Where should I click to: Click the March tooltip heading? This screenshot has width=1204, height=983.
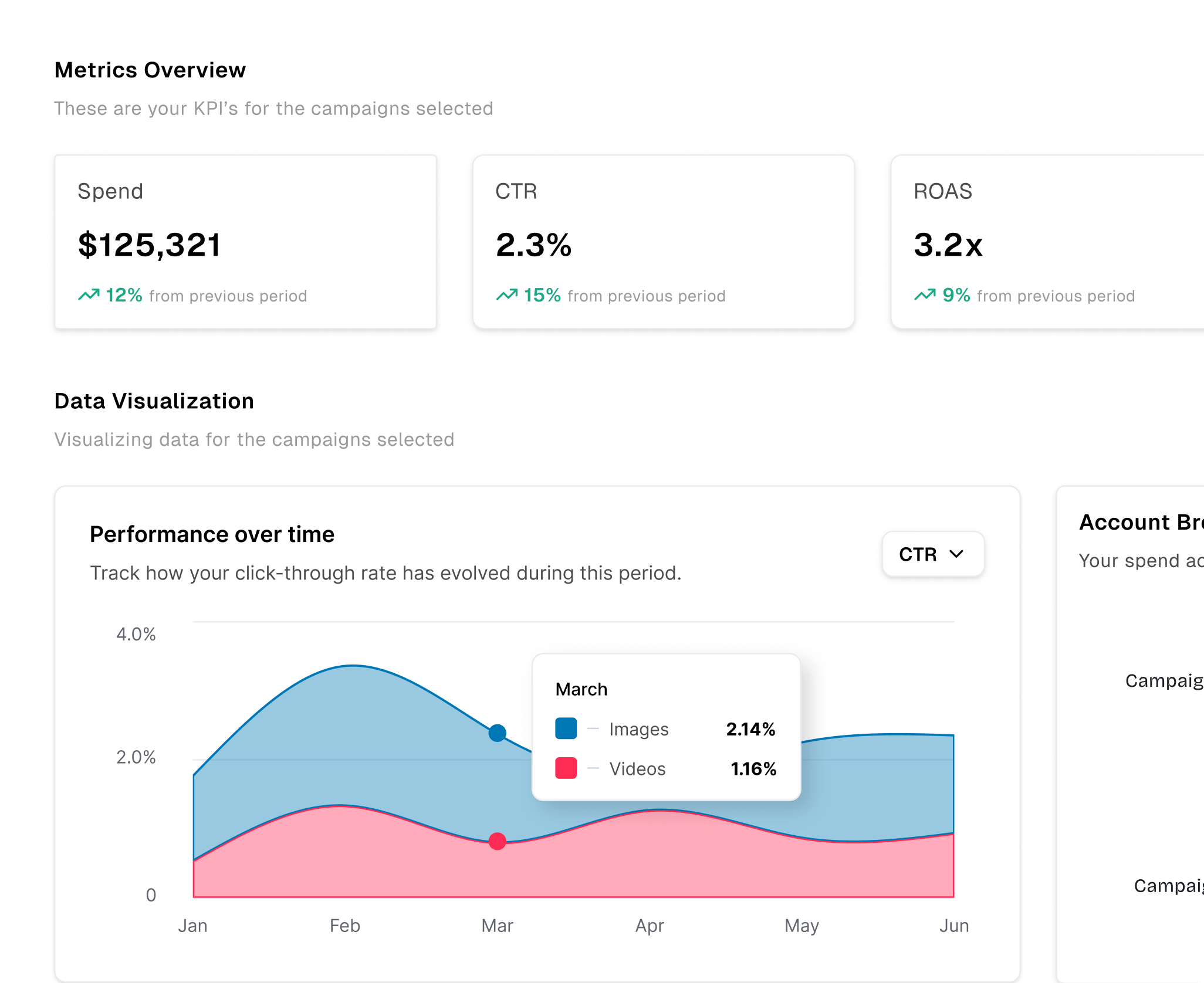click(x=581, y=689)
